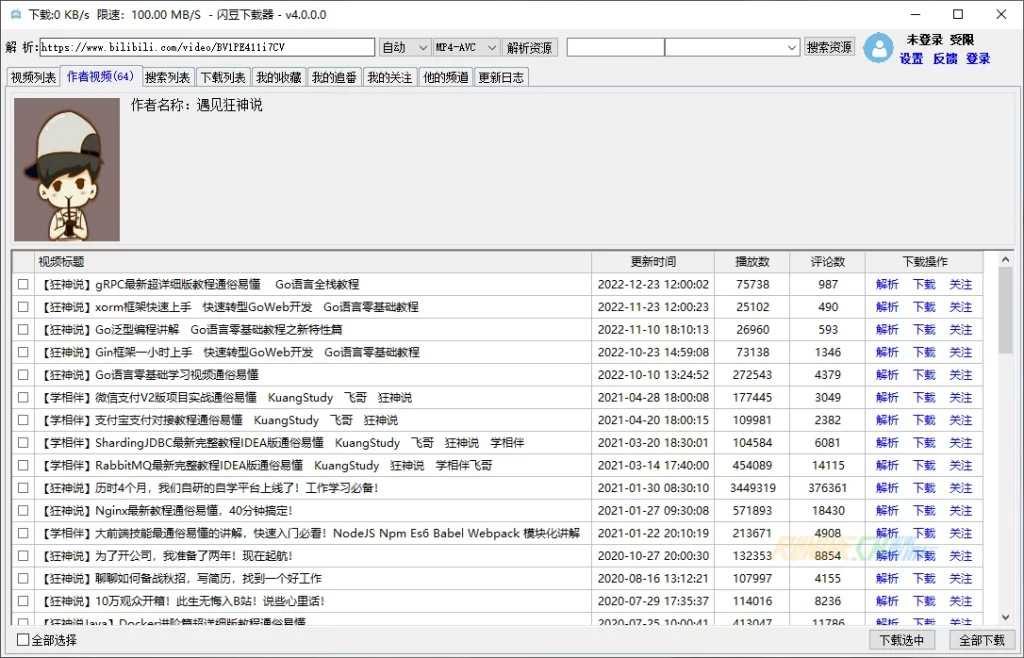Click the app icon in title bar
This screenshot has width=1024, height=658.
(15, 15)
